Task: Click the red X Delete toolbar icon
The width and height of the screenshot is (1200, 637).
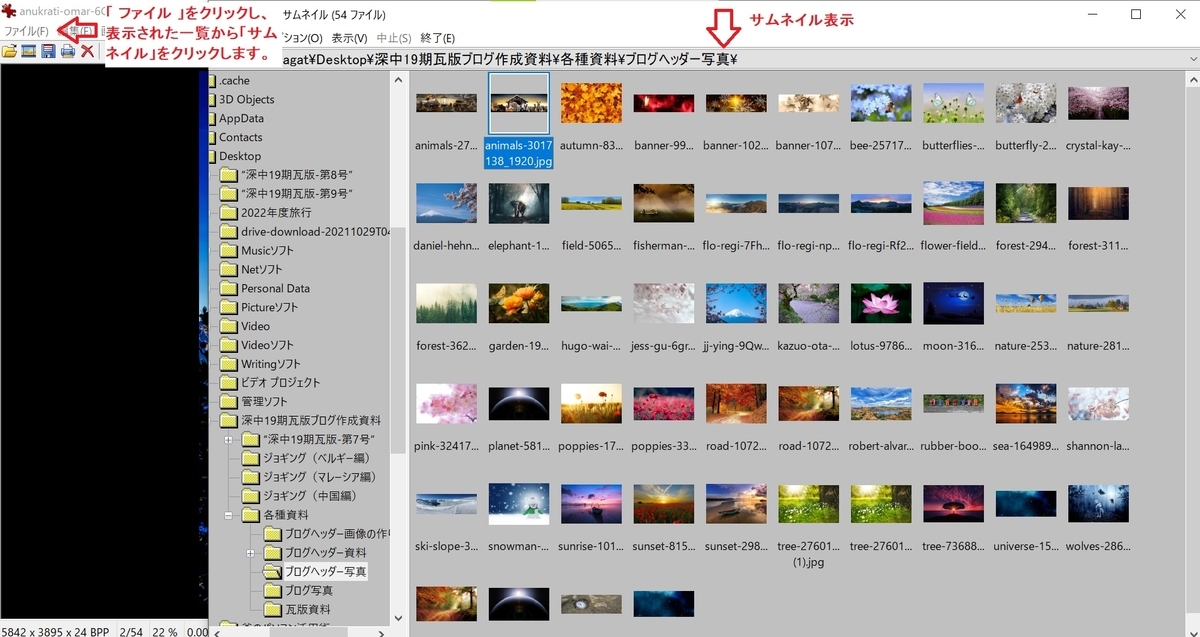Action: (87, 51)
